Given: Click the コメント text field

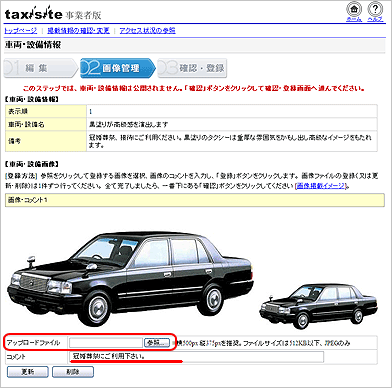Looking at the screenshot, I should [x=197, y=357].
